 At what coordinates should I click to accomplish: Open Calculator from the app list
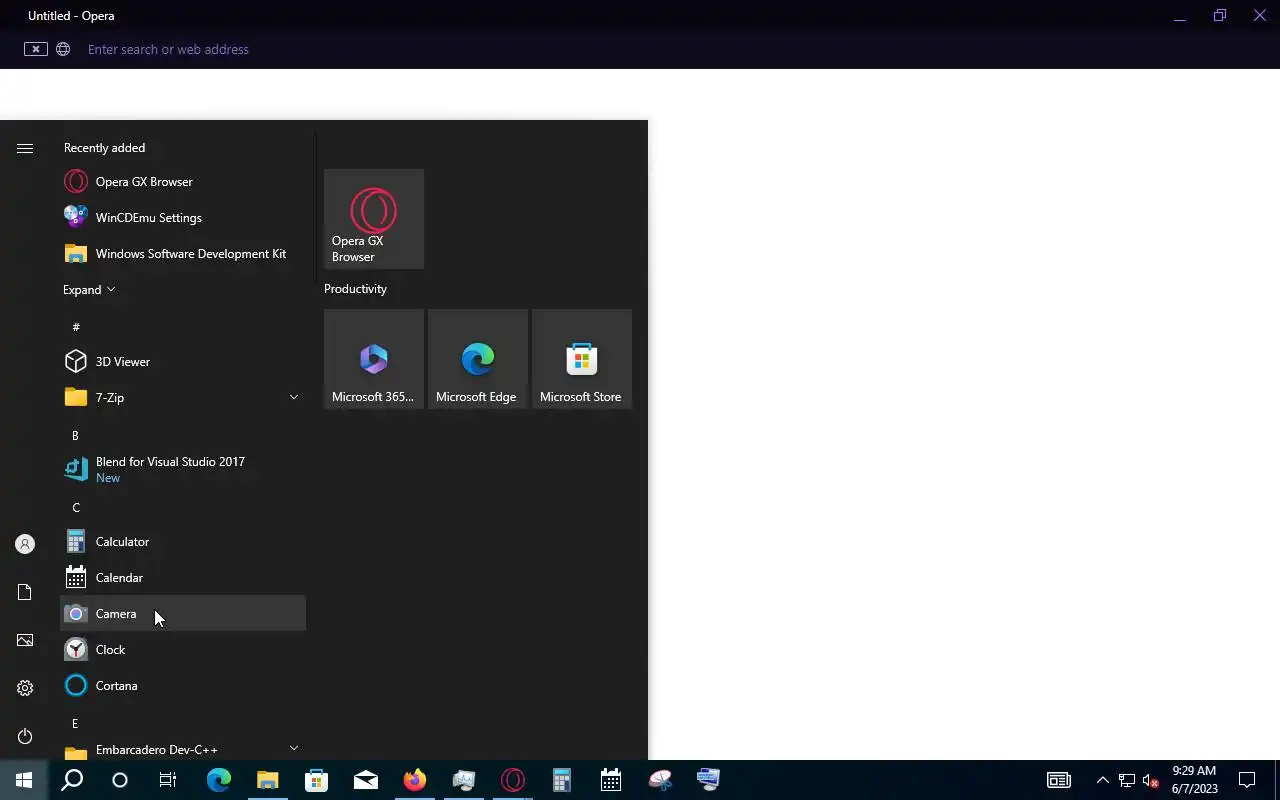183,542
